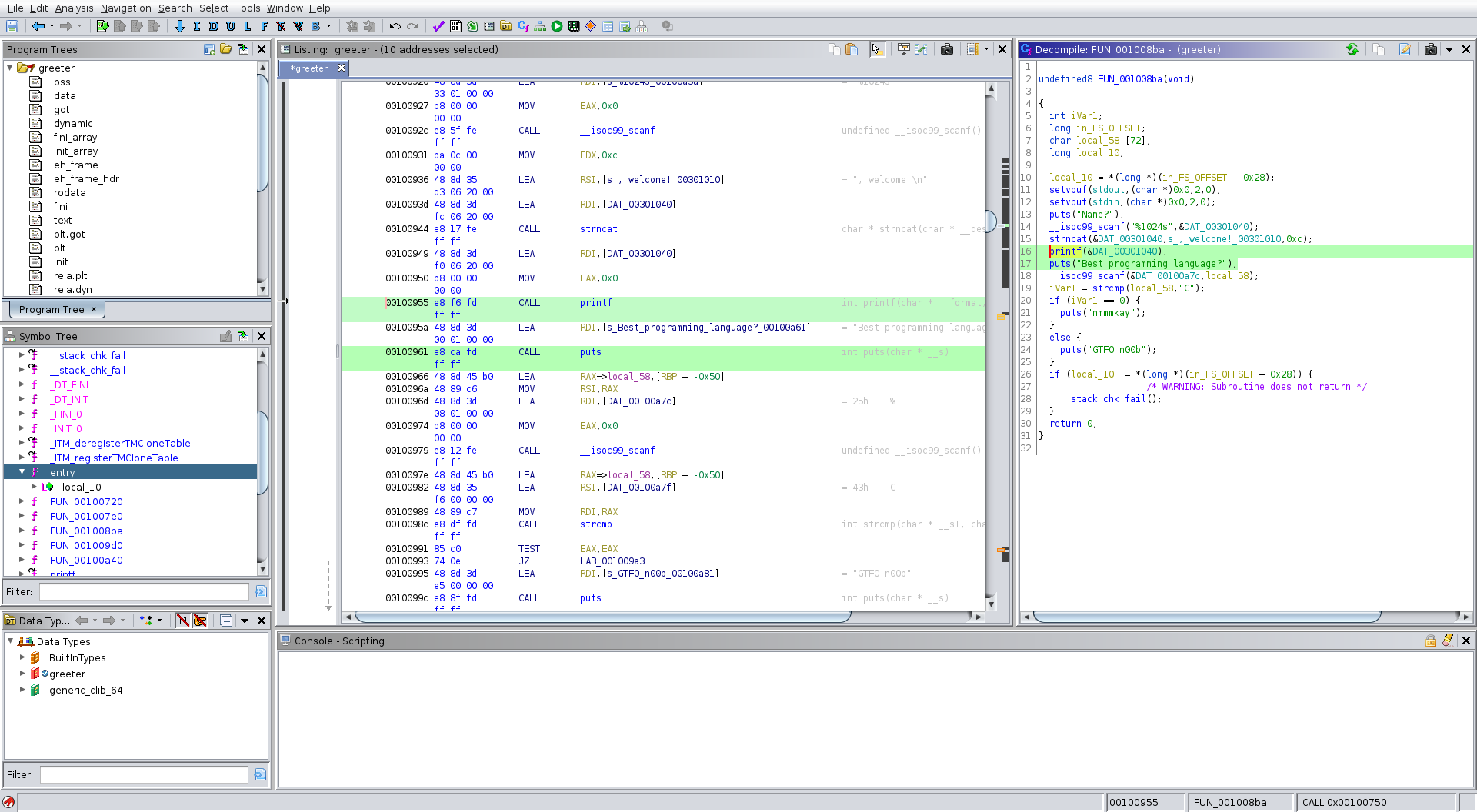
Task: Open the Symbol Tree navigation-sync icon
Action: point(243,336)
